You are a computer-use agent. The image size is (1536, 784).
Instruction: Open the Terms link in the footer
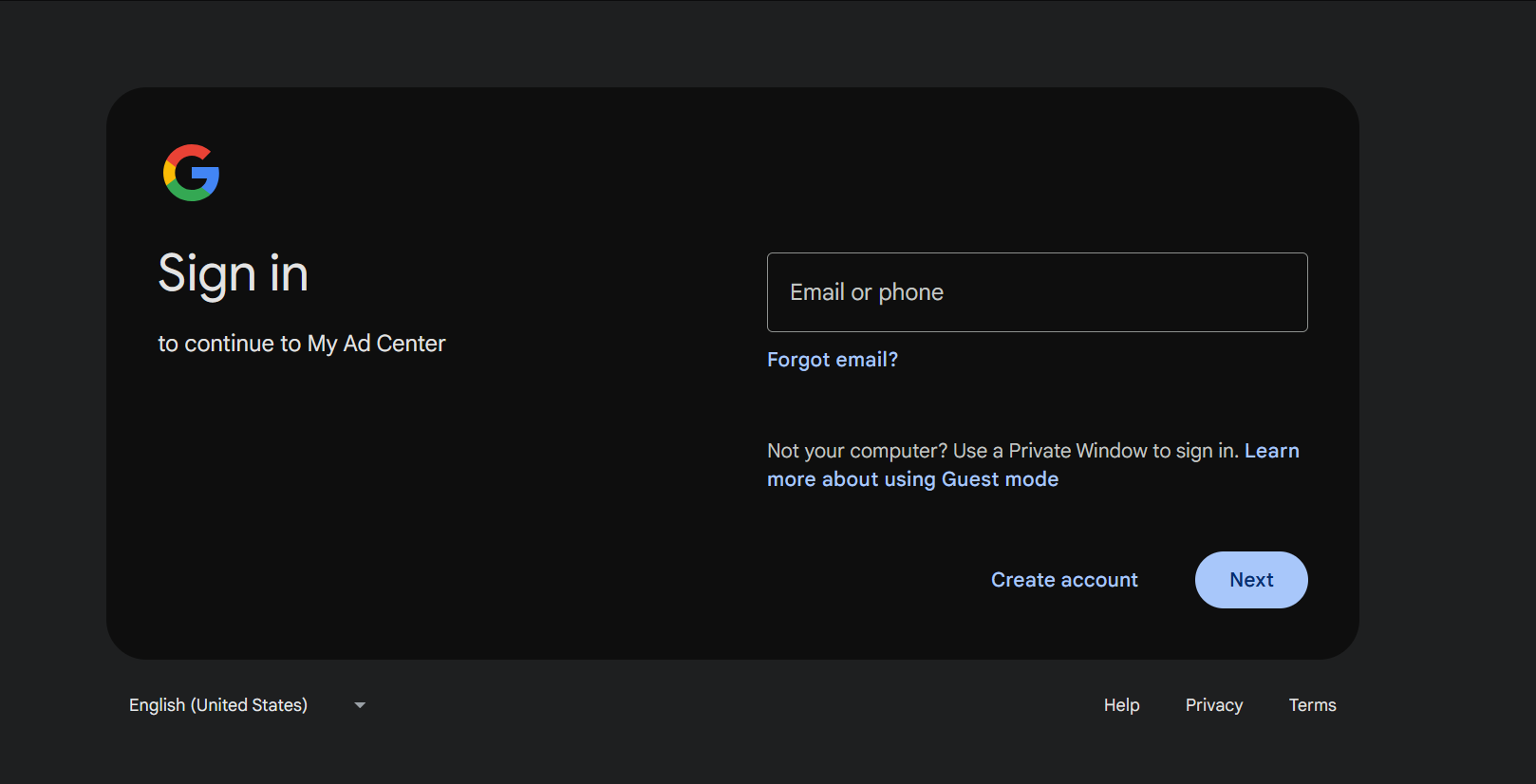click(1312, 705)
